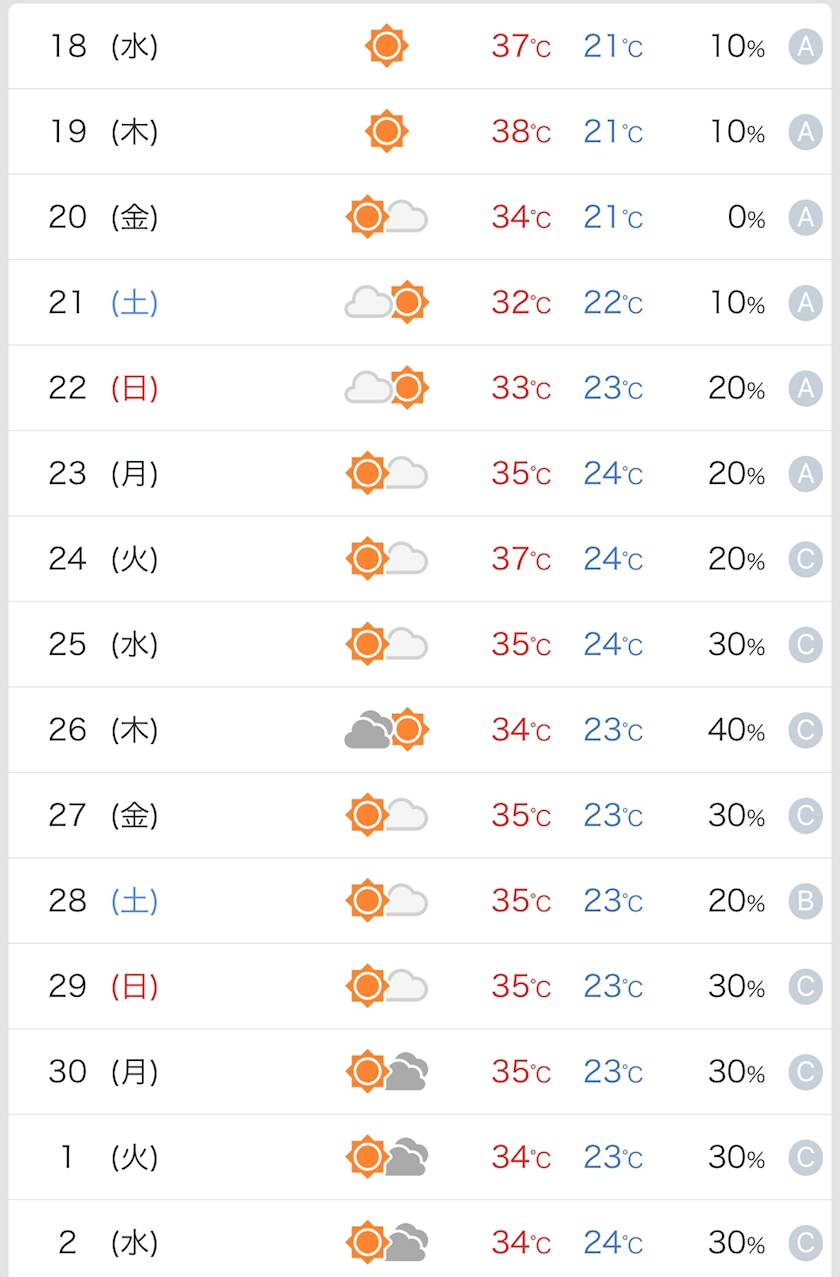The height and width of the screenshot is (1277, 840).
Task: Tap the sunny icon for the 18th
Action: coord(387,46)
